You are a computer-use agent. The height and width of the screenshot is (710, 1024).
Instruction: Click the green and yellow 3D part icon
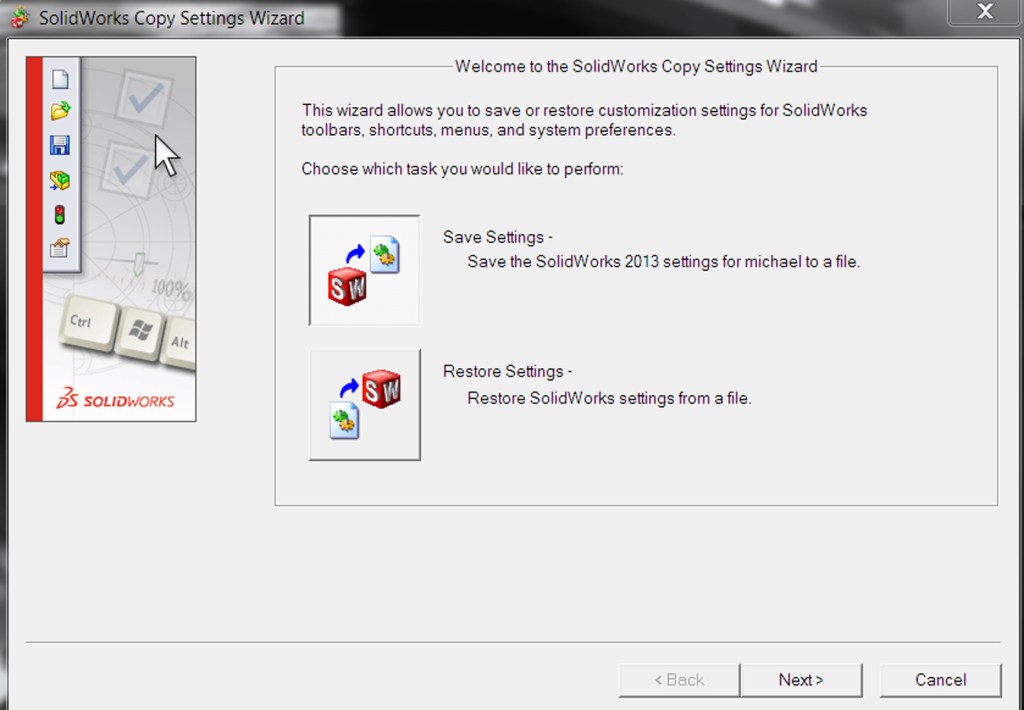pyautogui.click(x=60, y=180)
